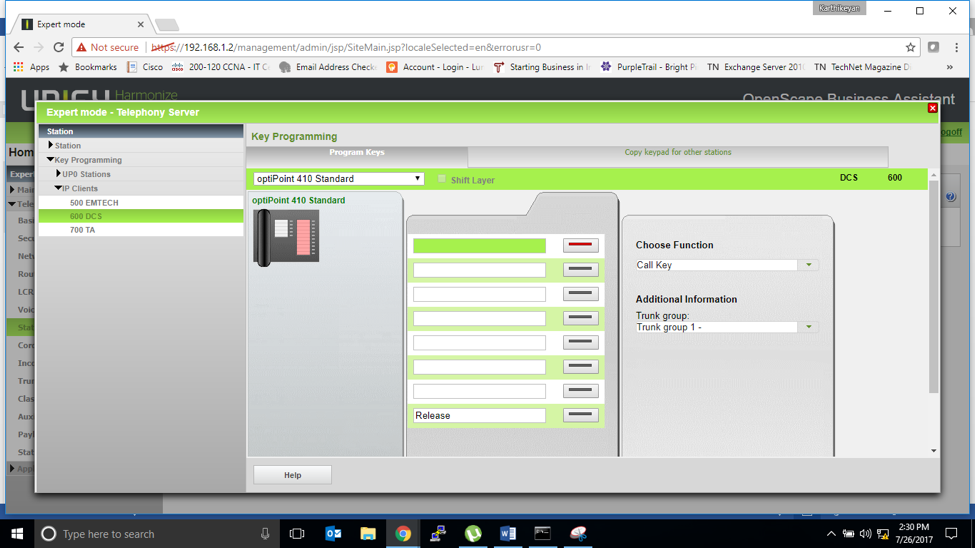The image size is (975, 548).
Task: Open Word from the taskbar
Action: coord(508,534)
